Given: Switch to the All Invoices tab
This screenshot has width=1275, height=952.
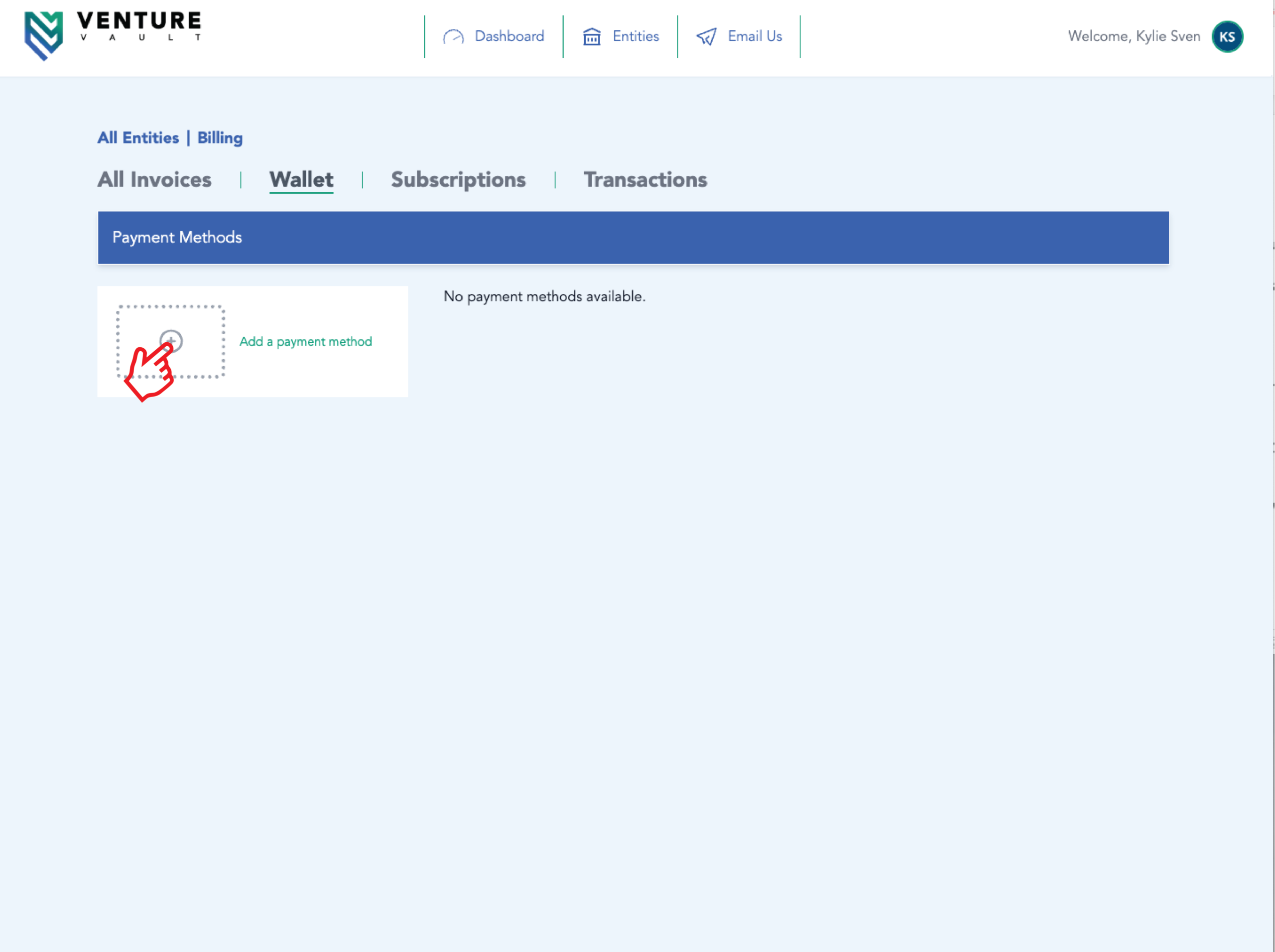Looking at the screenshot, I should tap(154, 180).
